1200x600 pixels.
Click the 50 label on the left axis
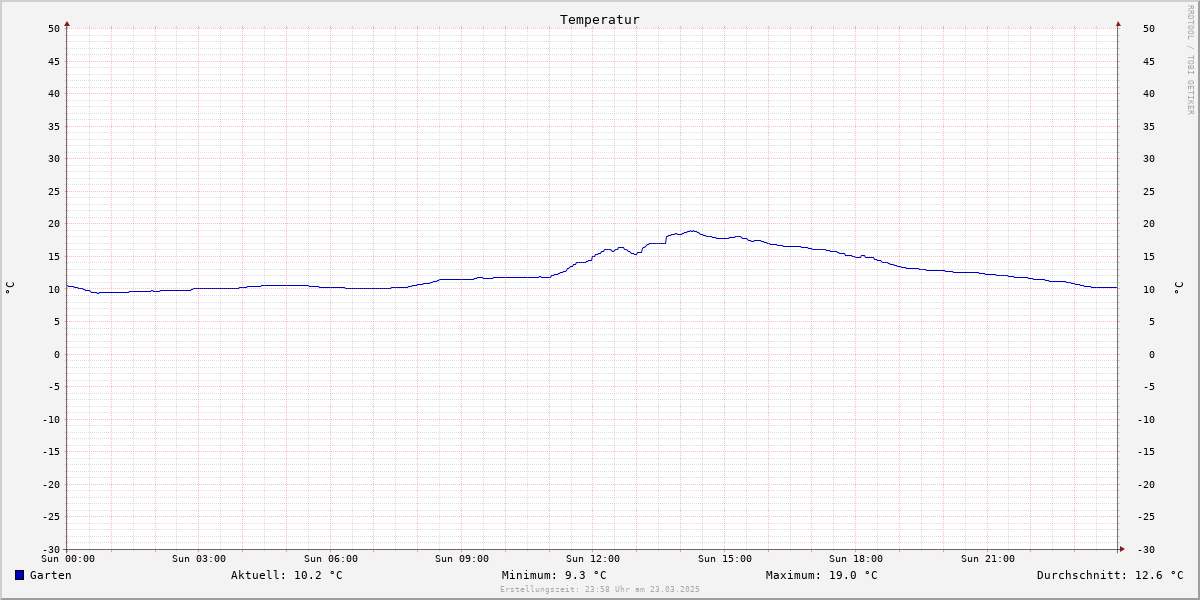click(x=54, y=28)
